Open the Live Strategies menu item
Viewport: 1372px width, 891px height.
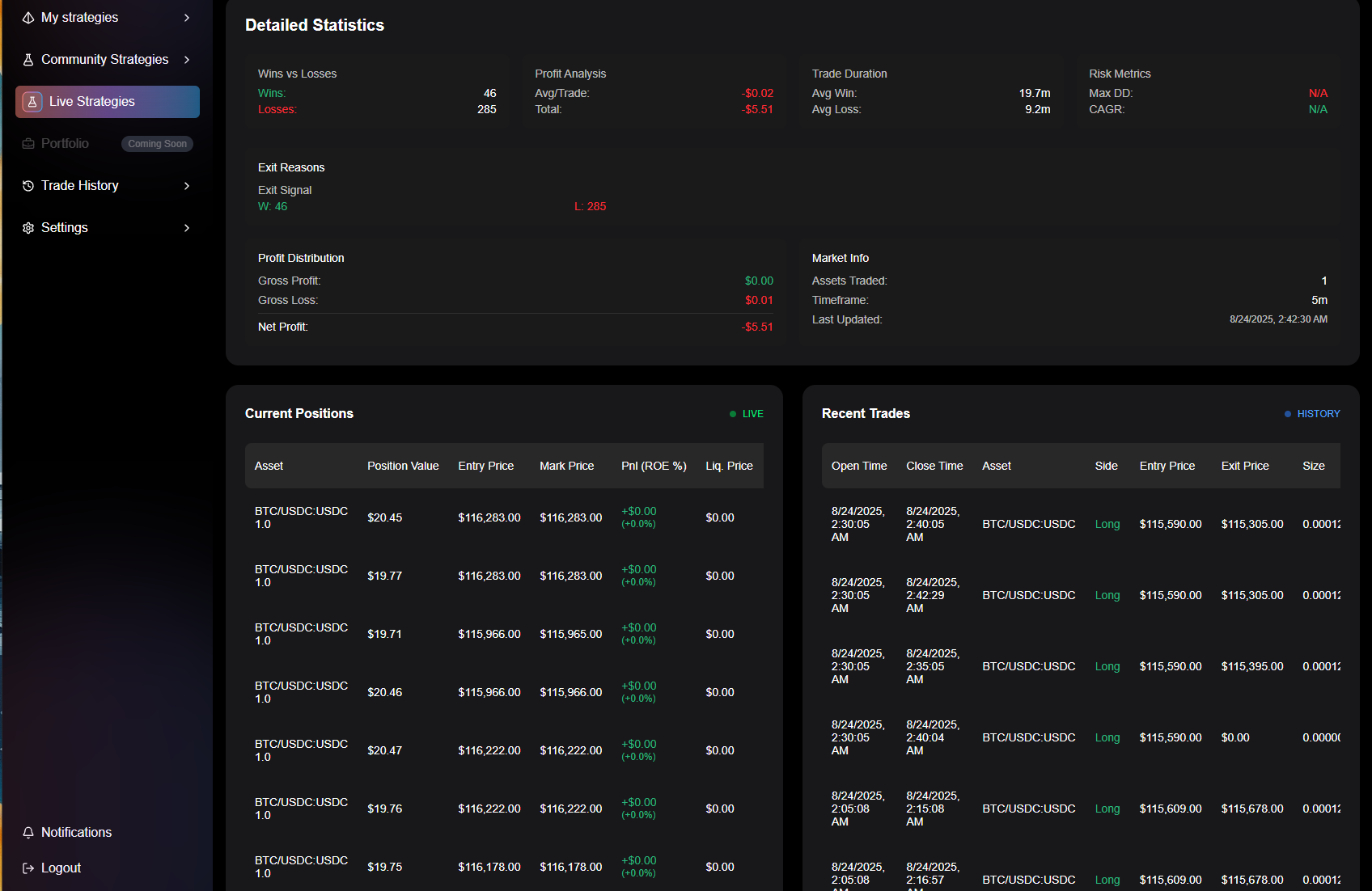91,102
